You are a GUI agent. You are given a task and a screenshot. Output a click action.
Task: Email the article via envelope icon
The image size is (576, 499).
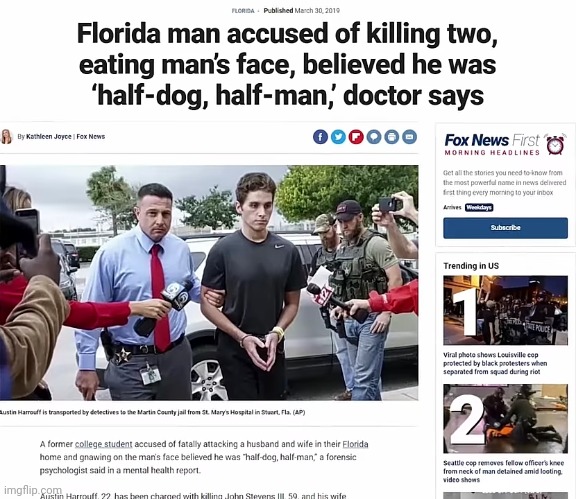(x=410, y=137)
